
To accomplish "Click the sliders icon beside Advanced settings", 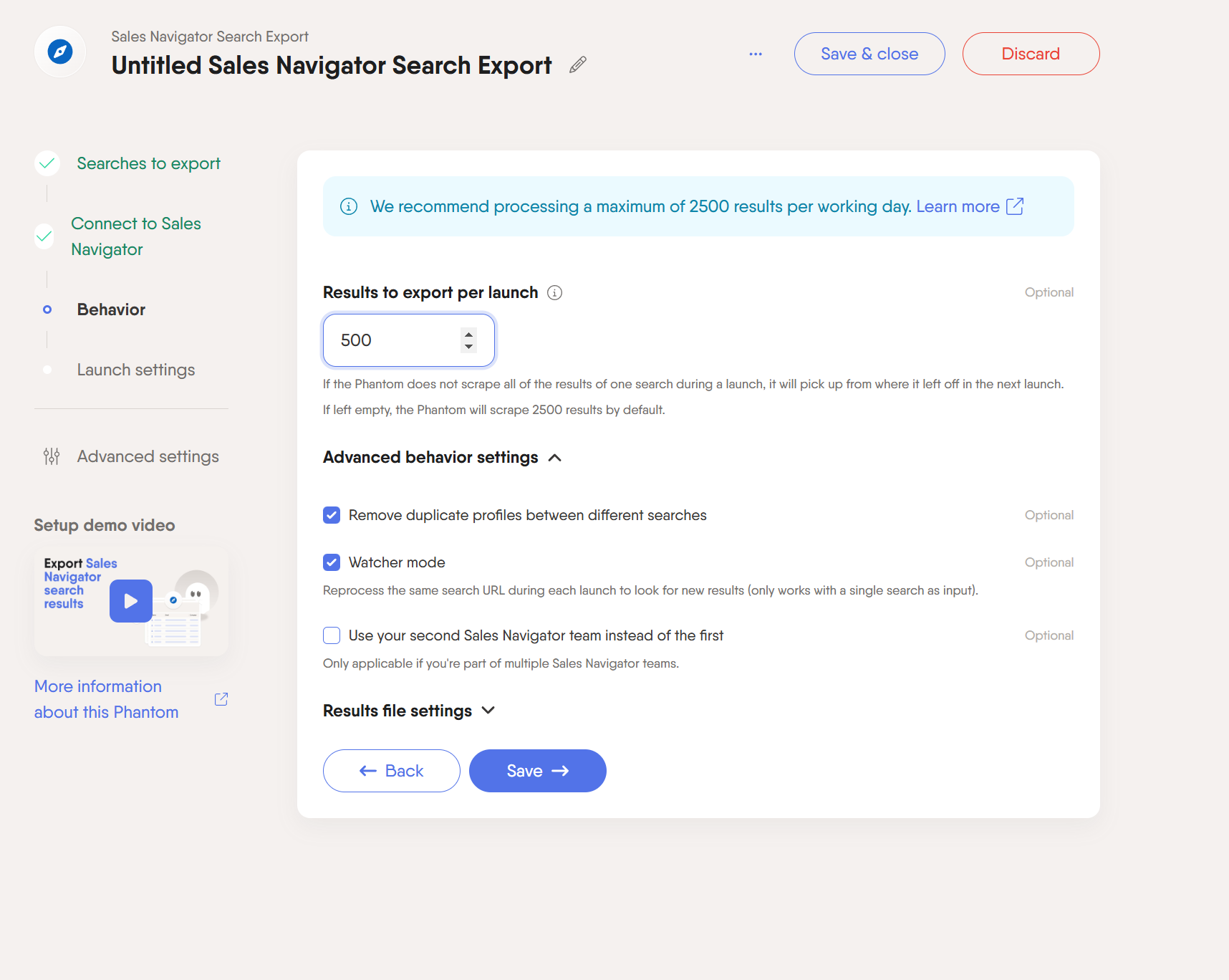I will (52, 456).
